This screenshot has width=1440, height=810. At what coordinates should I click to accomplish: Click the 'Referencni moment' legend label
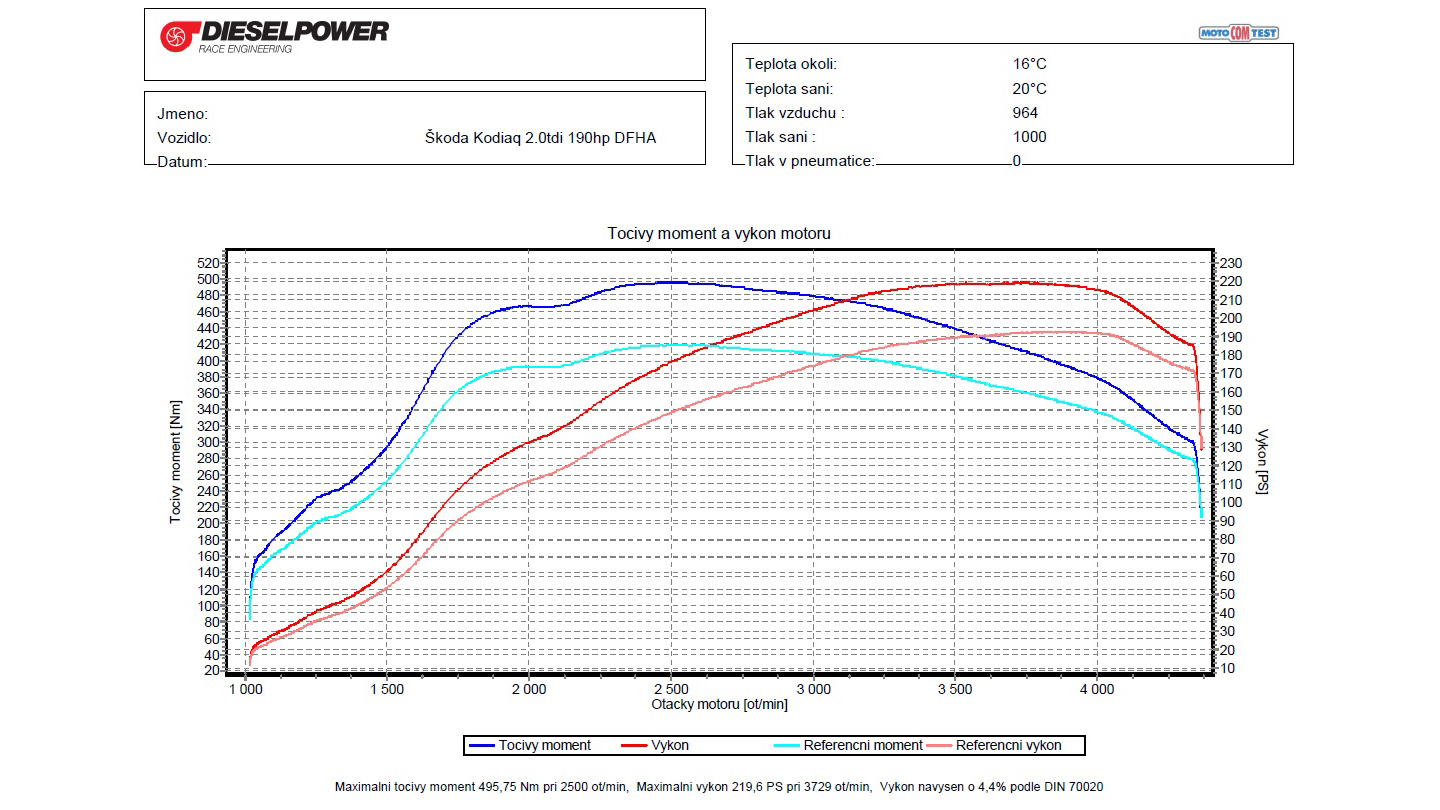(x=864, y=745)
